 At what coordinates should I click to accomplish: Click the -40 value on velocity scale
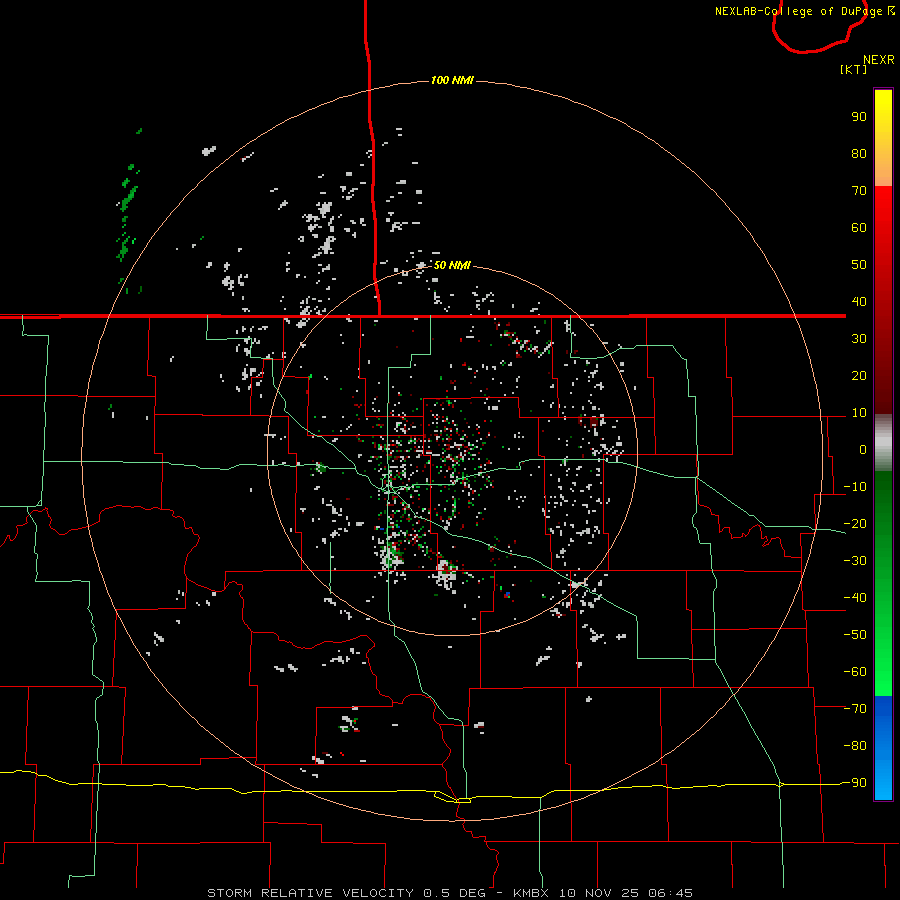(855, 598)
